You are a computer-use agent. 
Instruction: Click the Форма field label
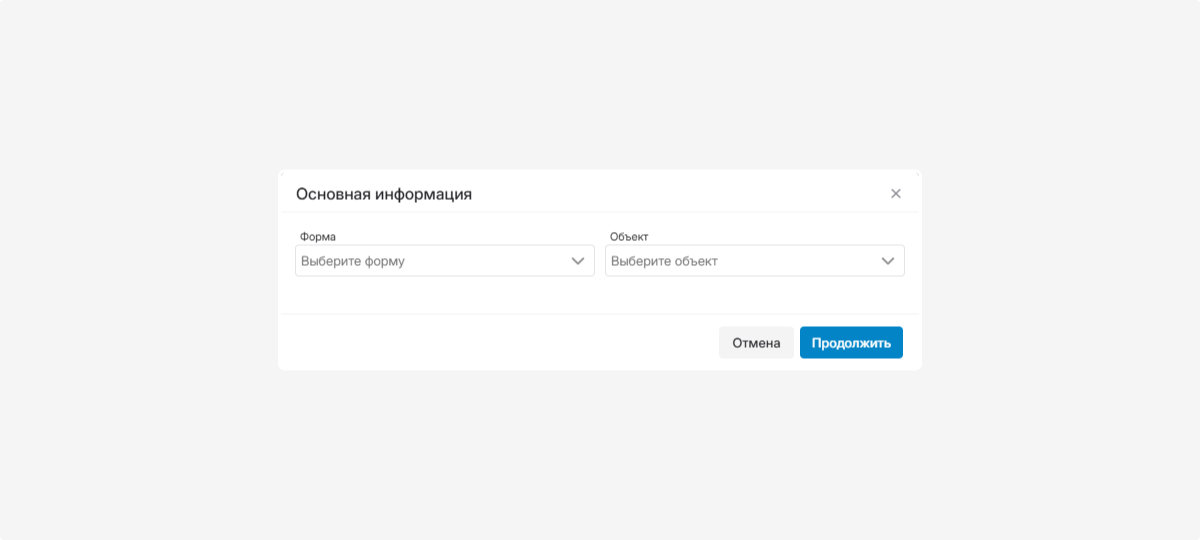point(318,237)
